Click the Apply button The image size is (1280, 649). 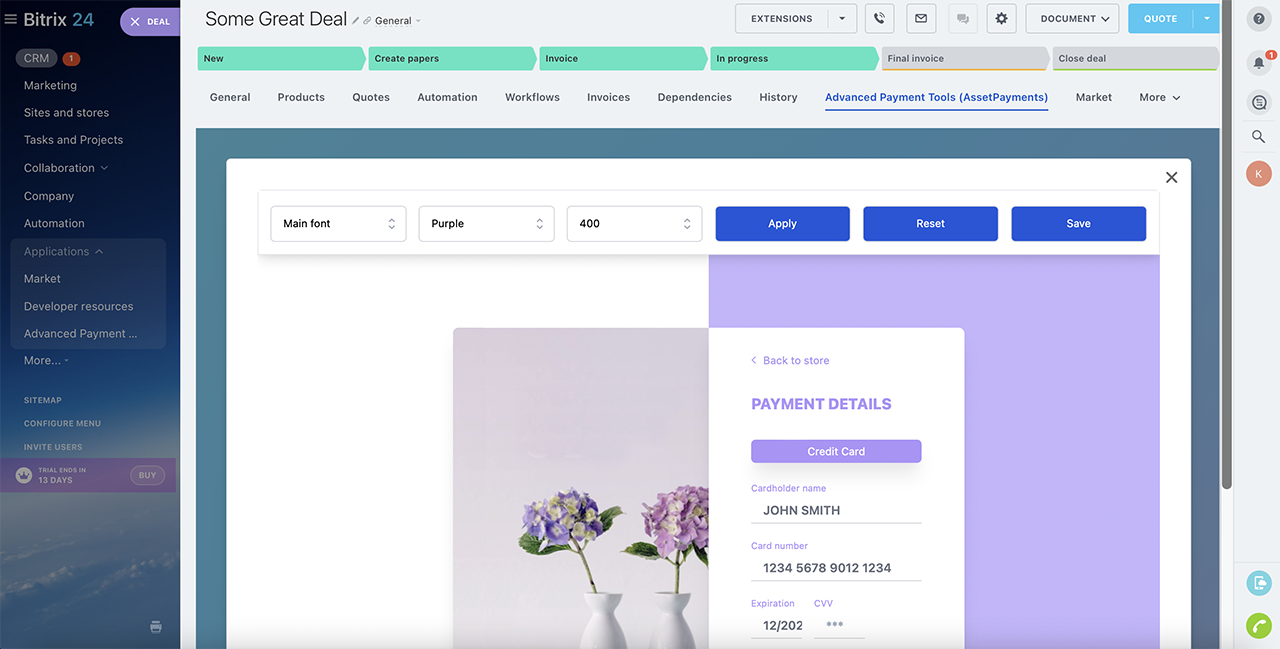click(782, 224)
